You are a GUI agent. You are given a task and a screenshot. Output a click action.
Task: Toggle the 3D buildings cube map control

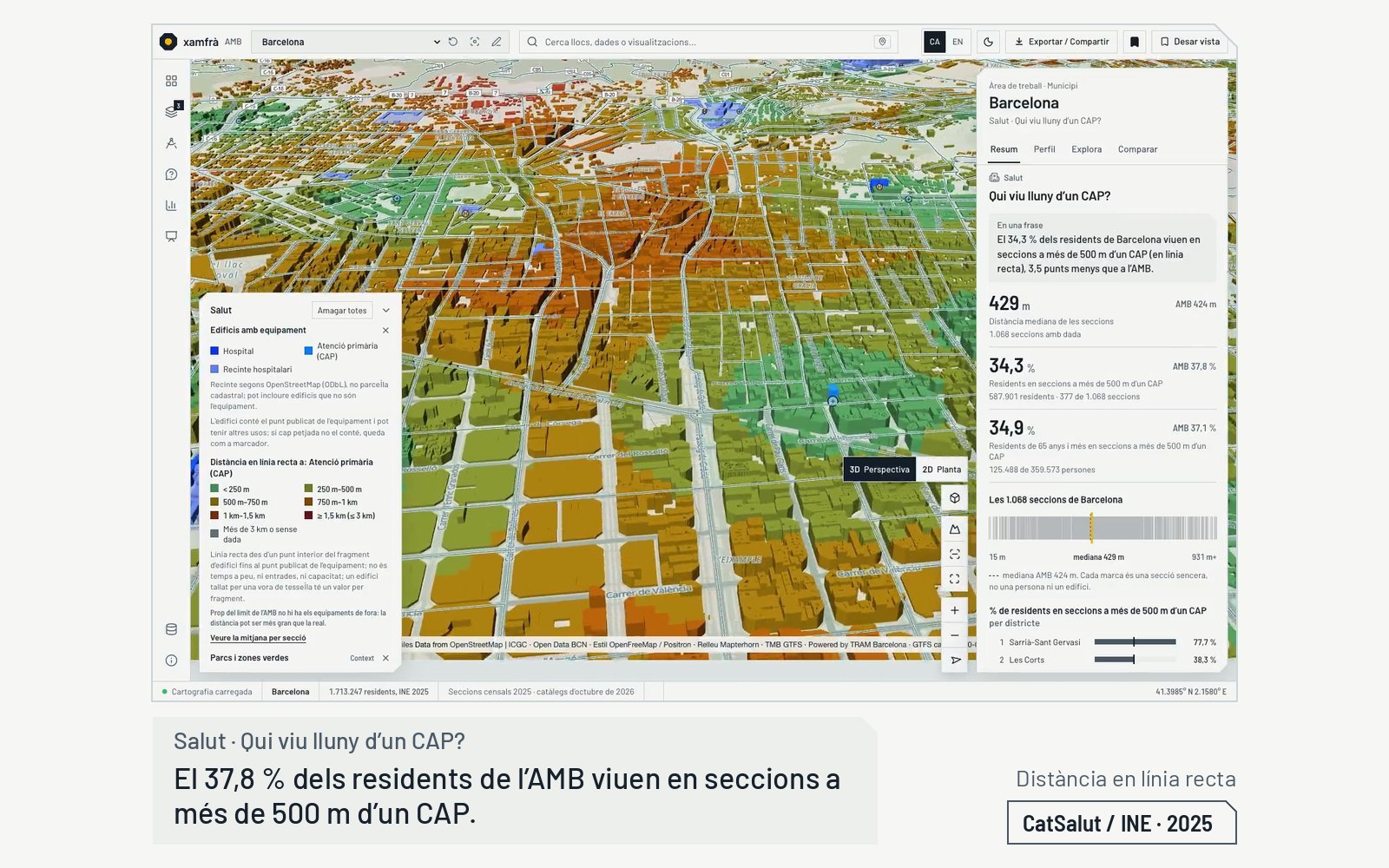954,498
